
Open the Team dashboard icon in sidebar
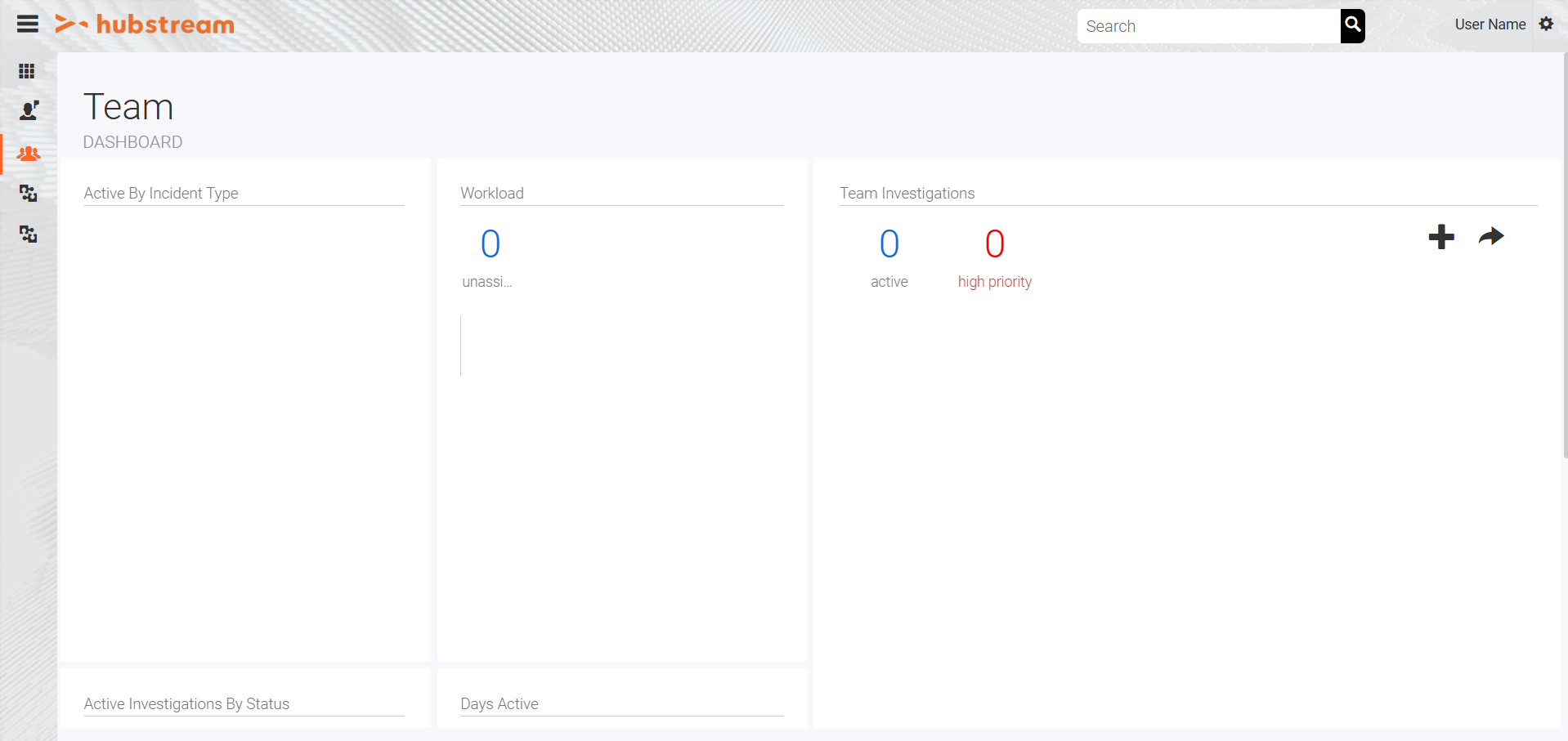pyautogui.click(x=27, y=154)
